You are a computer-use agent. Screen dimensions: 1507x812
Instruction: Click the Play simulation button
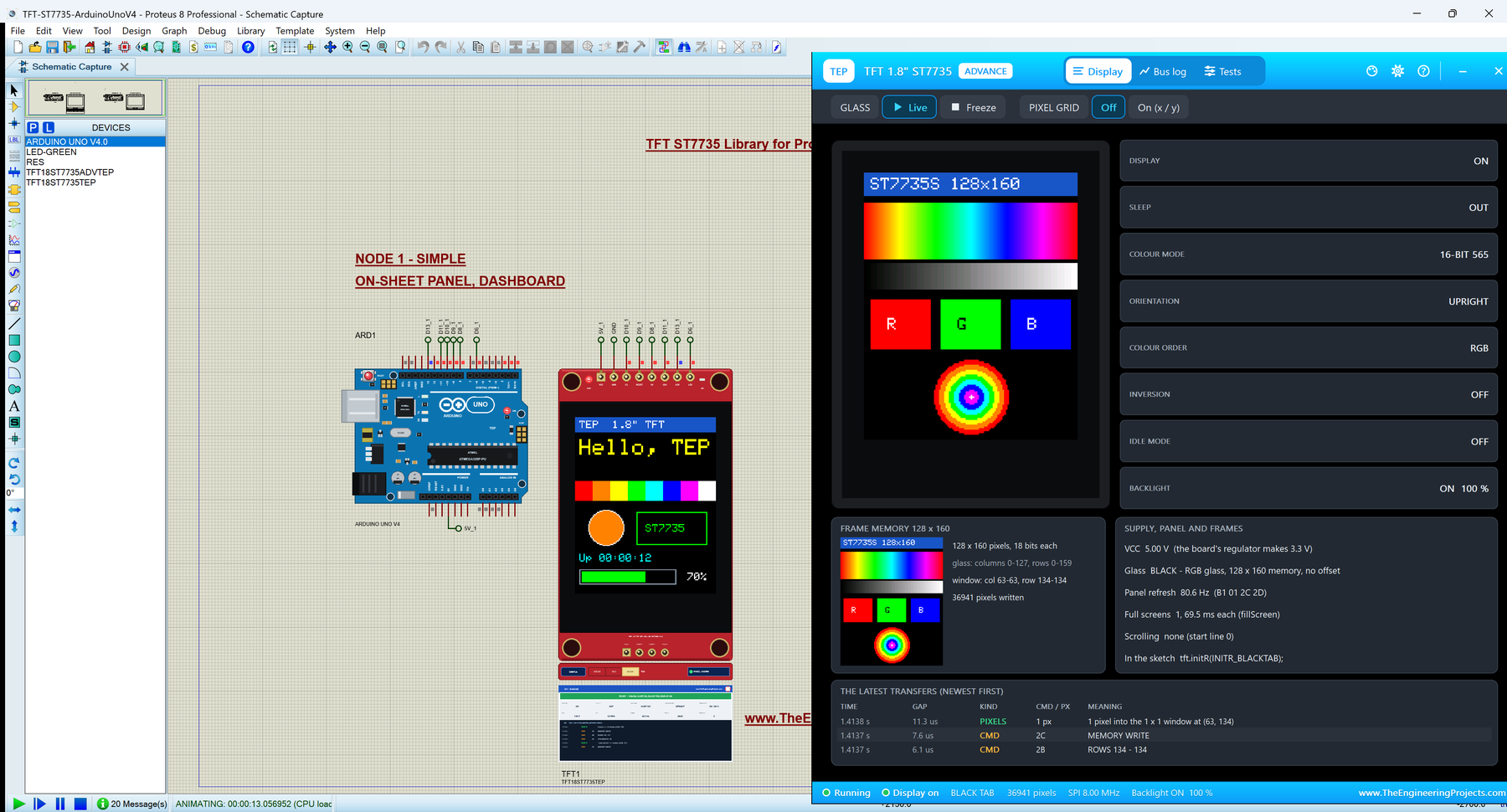click(18, 804)
